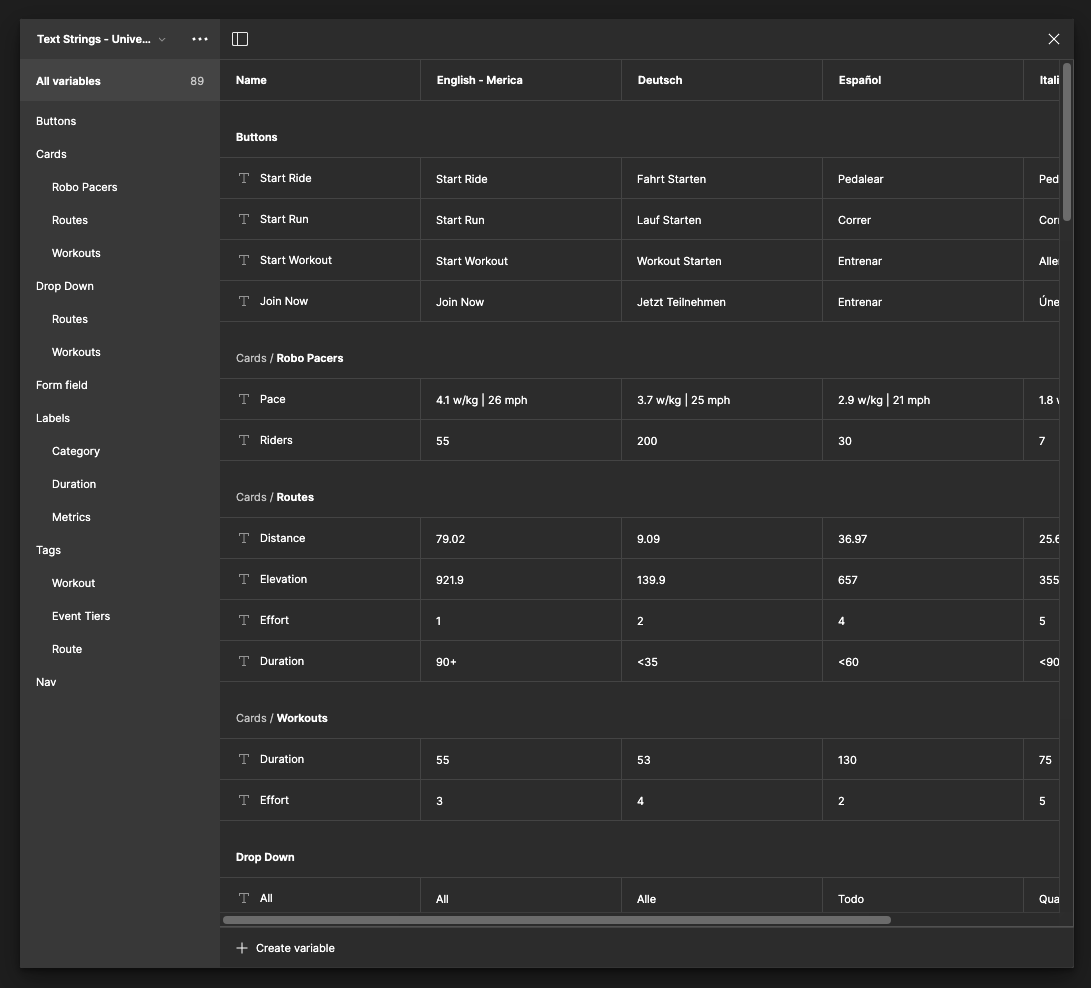This screenshot has width=1091, height=988.
Task: Click the Deutsch column header
Action: pos(660,80)
